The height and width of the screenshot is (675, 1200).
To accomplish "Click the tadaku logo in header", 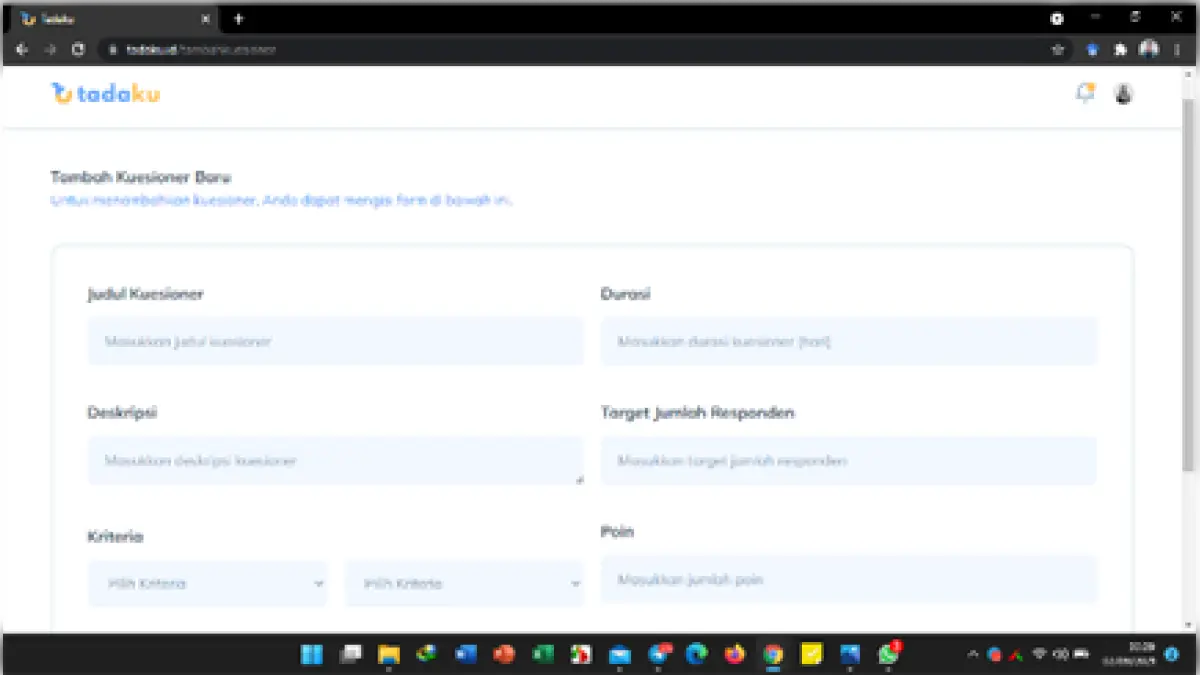I will [x=105, y=94].
